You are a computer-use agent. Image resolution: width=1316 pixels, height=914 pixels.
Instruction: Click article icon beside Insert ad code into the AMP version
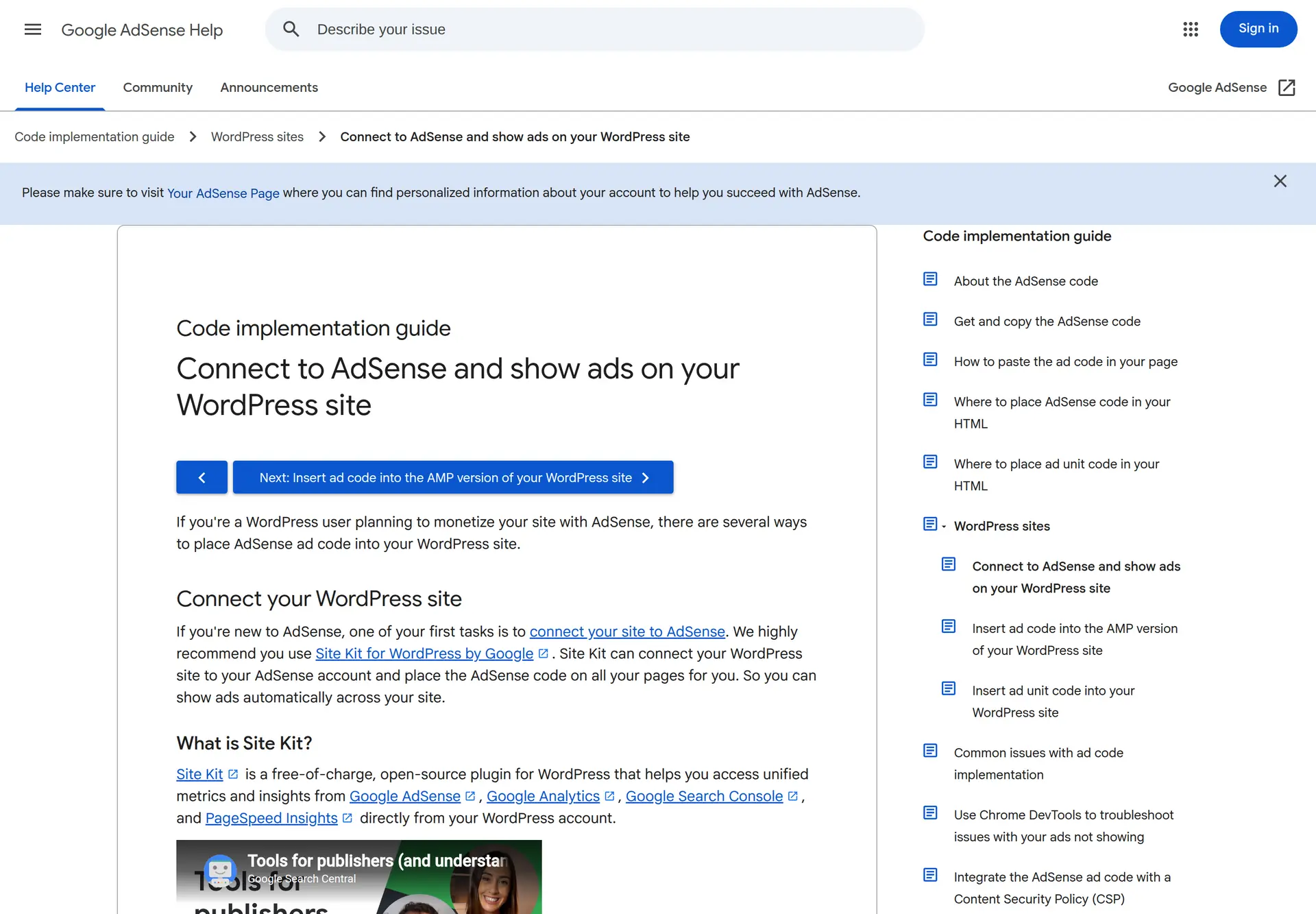[949, 627]
